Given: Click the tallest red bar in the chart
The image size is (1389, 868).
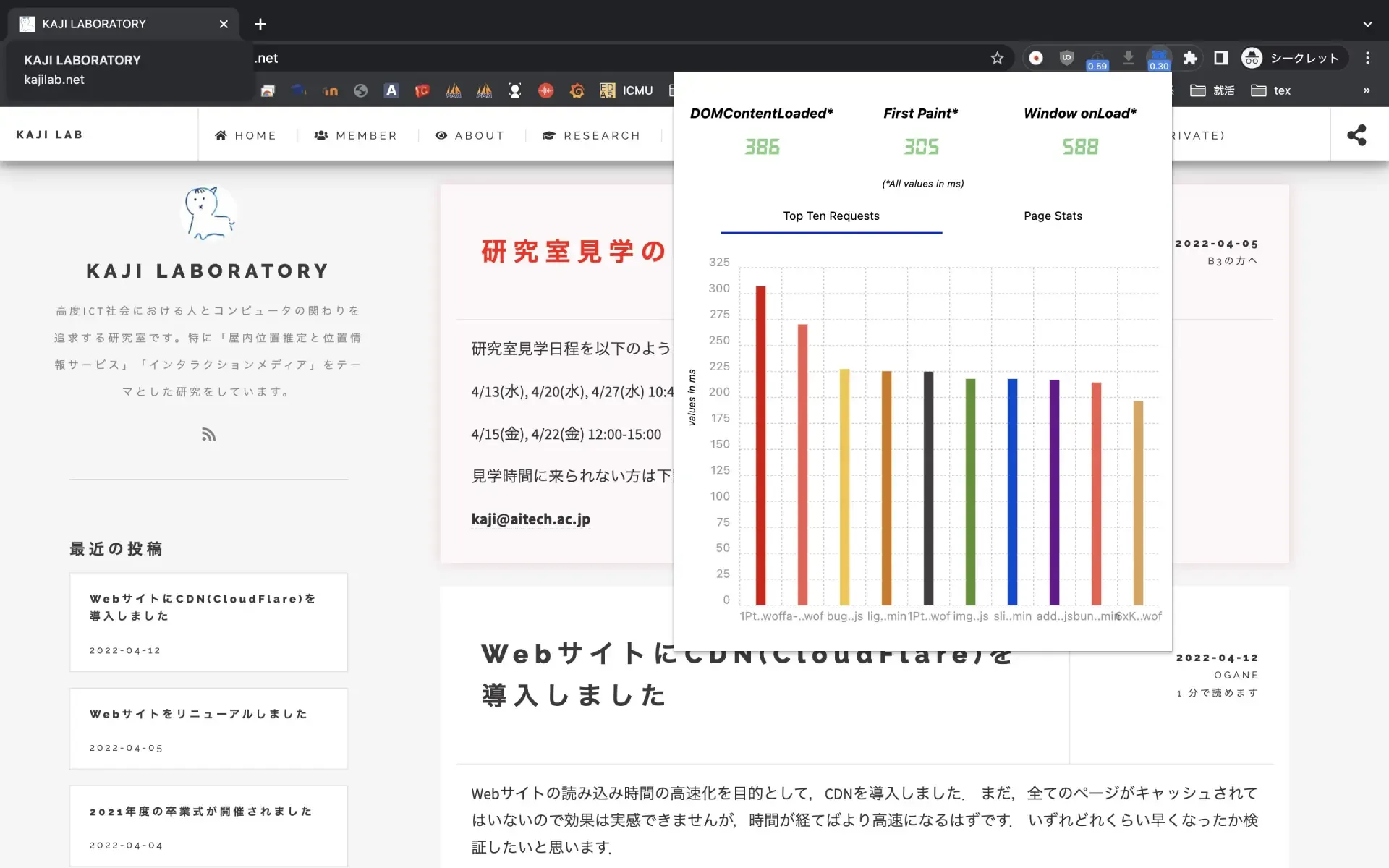Looking at the screenshot, I should coord(760,445).
